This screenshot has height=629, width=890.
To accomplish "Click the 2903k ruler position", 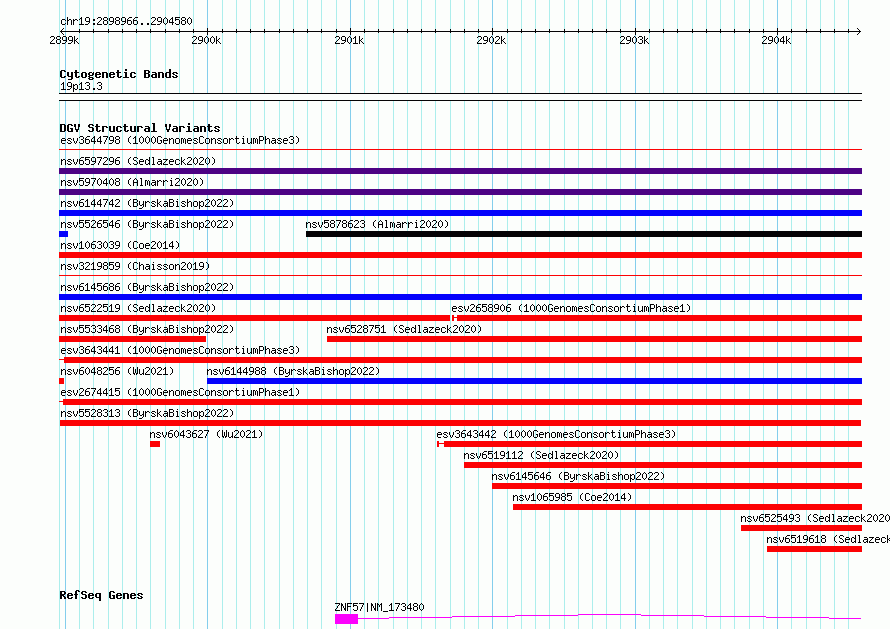I will coord(634,40).
